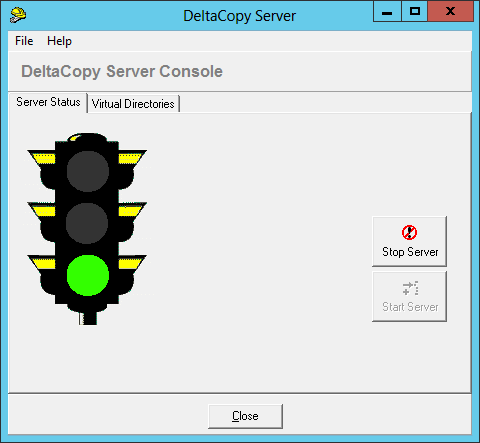Screen dimensions: 480x443
Task: Click the yellow top-left visor of the traffic light
Action: click(43, 158)
